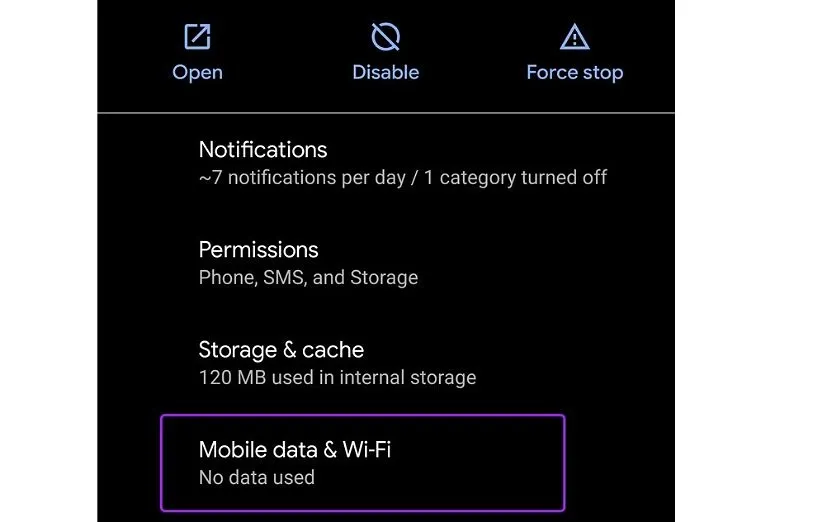Click the 'Disable' text label

pos(385,72)
